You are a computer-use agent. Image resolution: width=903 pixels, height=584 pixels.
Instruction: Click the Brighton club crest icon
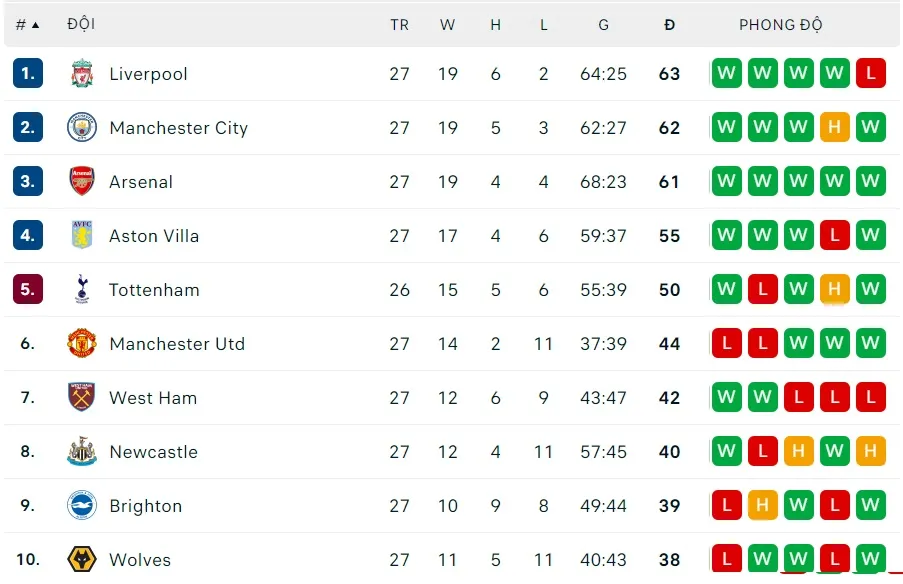click(82, 506)
